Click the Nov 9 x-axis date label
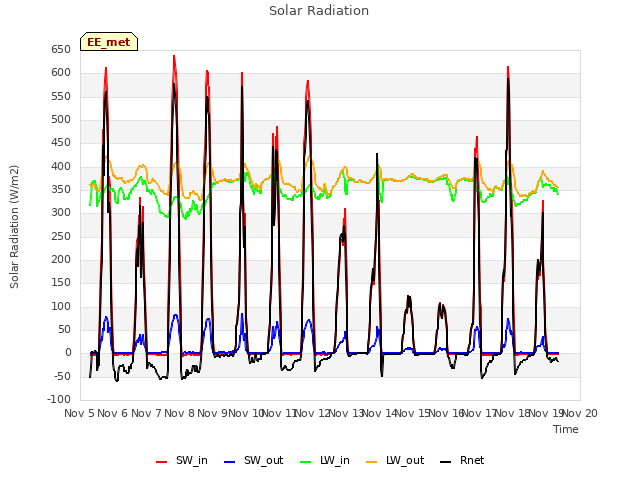 coord(212,413)
